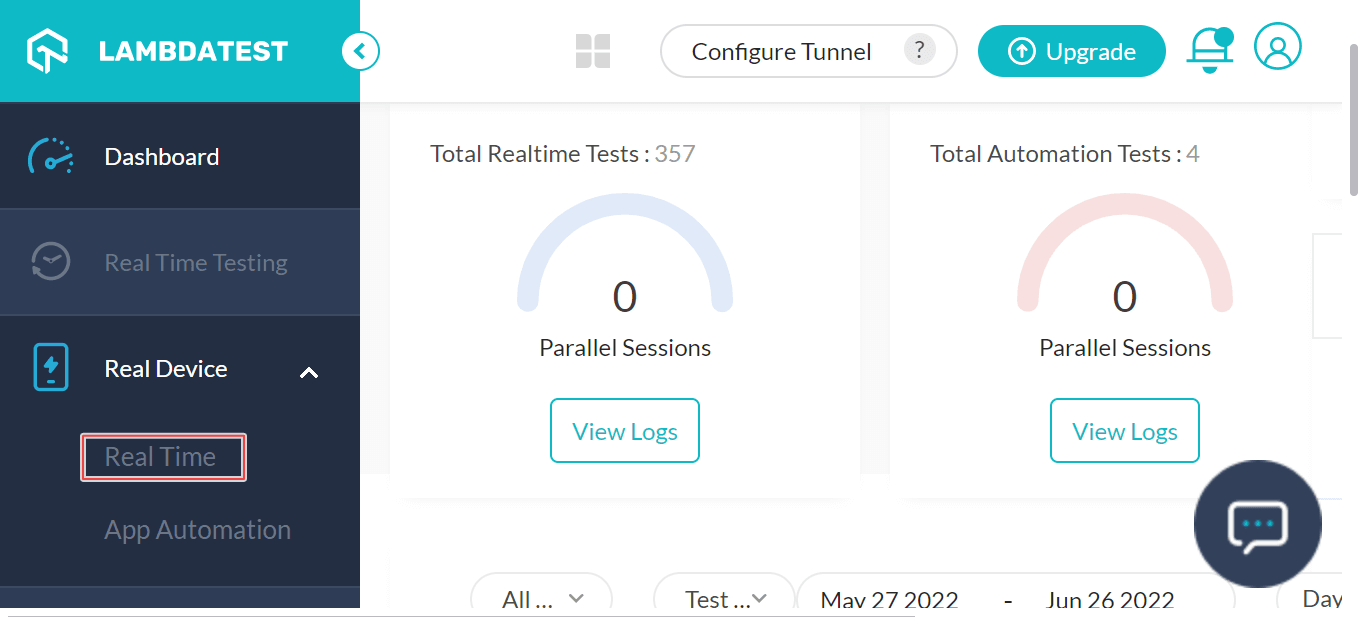Click the Configure Tunnel button
Image resolution: width=1366 pixels, height=625 pixels.
click(x=781, y=52)
